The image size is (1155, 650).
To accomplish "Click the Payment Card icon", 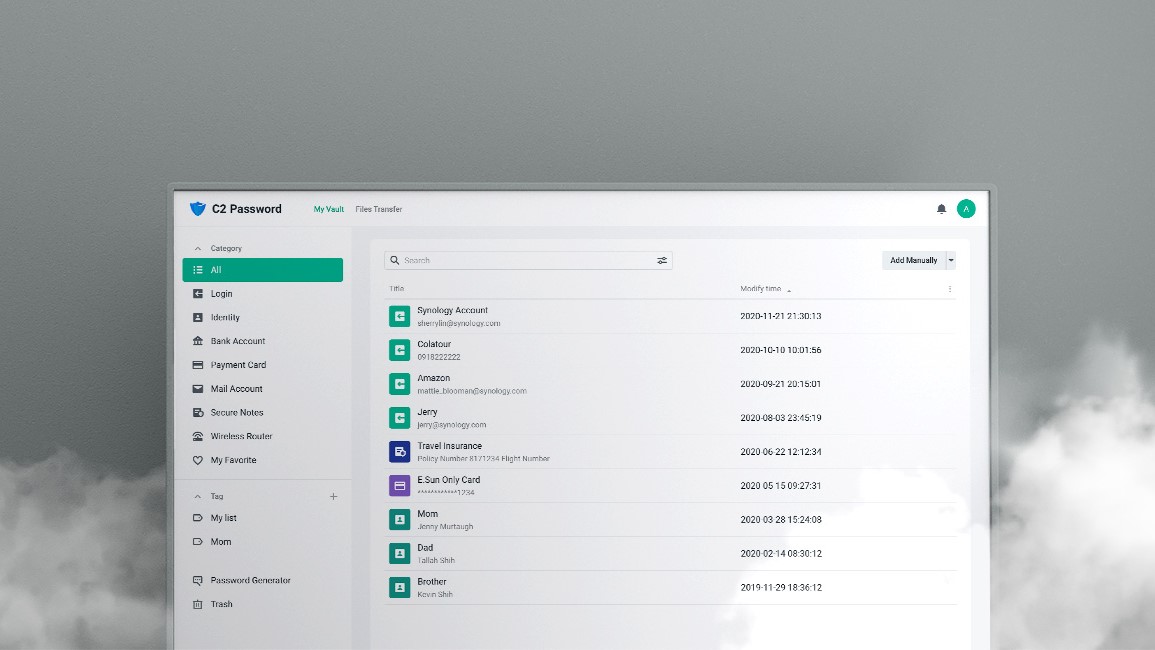I will point(197,365).
